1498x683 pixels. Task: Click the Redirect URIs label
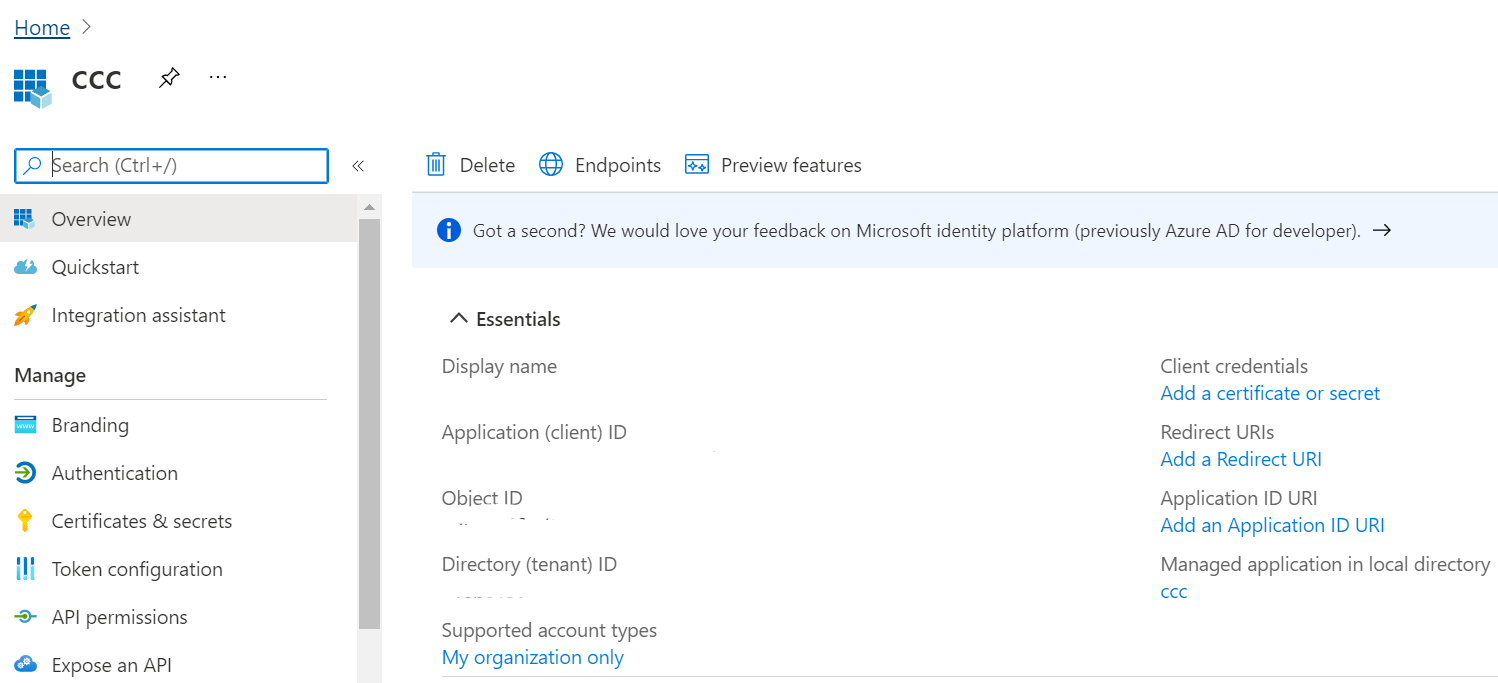pos(1217,432)
